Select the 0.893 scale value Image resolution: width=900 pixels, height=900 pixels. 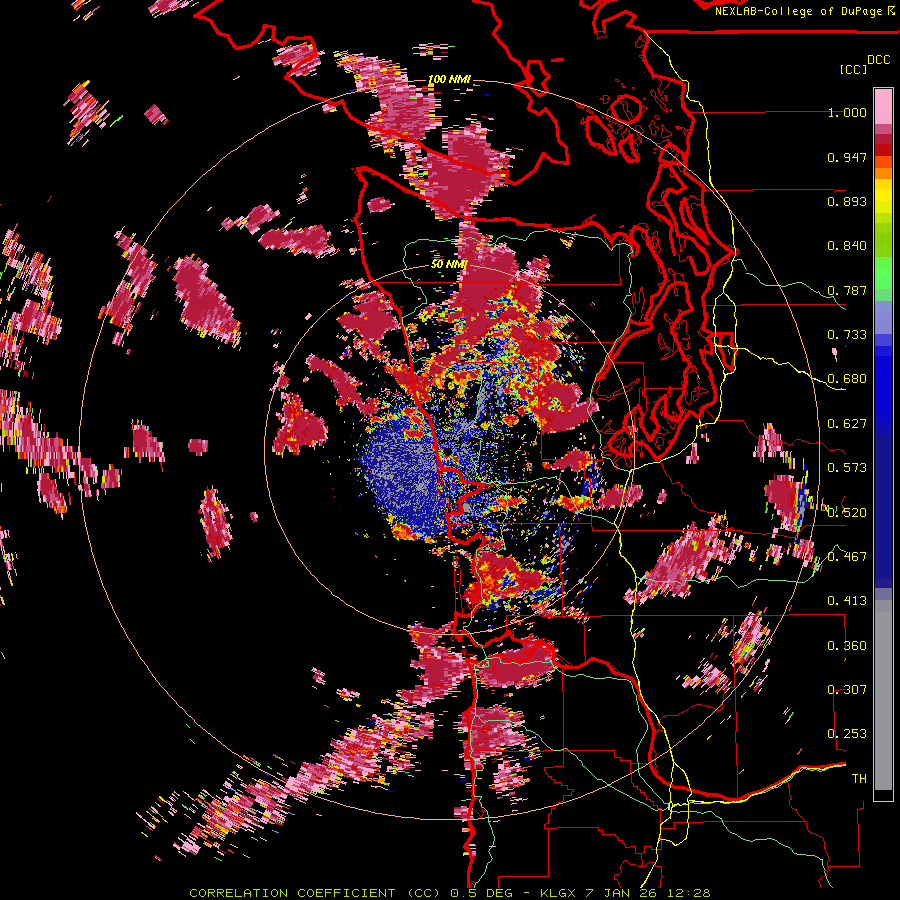coord(847,201)
